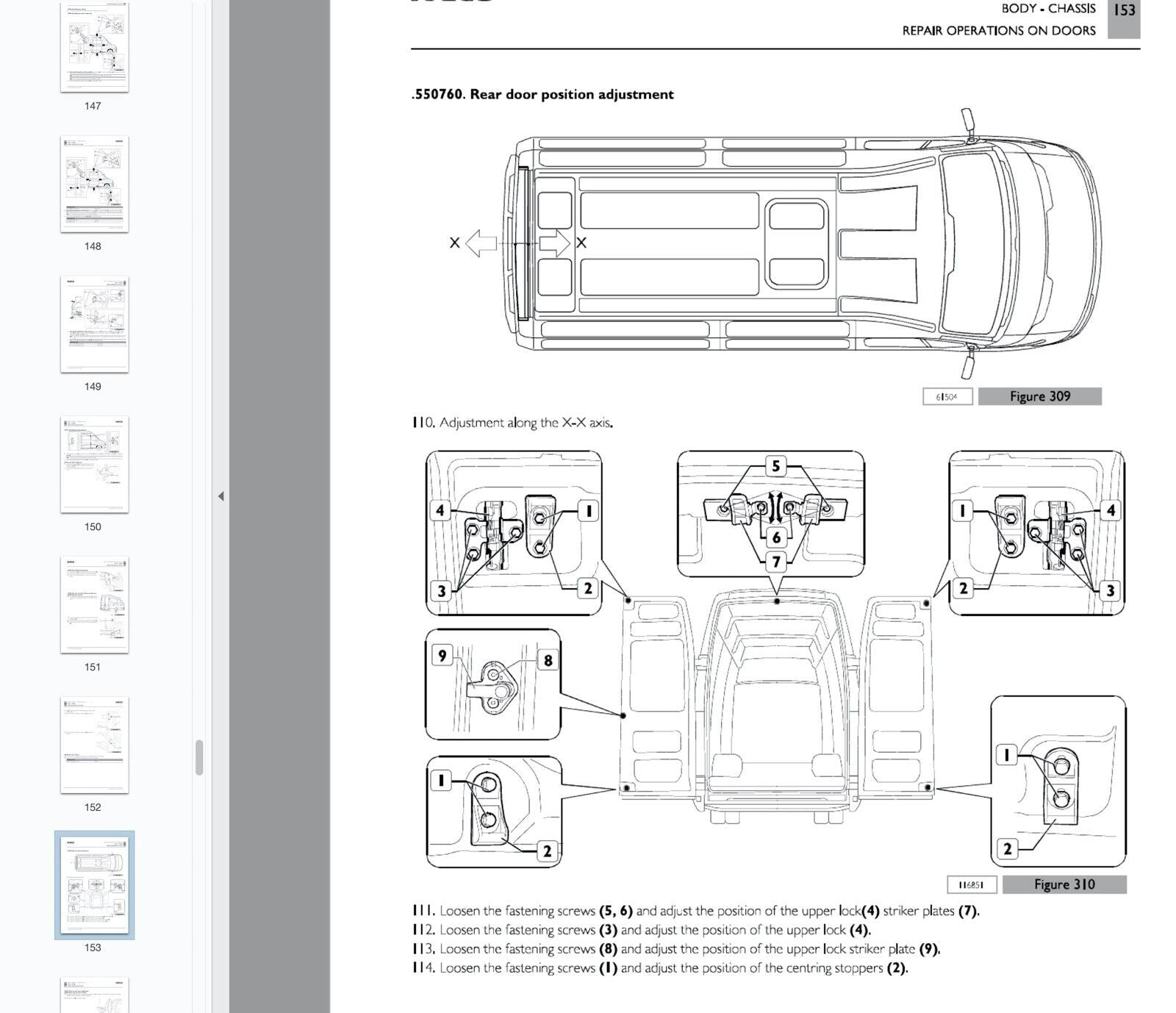The height and width of the screenshot is (1013, 1176).
Task: Click the page 151 thumbnail
Action: click(x=94, y=605)
